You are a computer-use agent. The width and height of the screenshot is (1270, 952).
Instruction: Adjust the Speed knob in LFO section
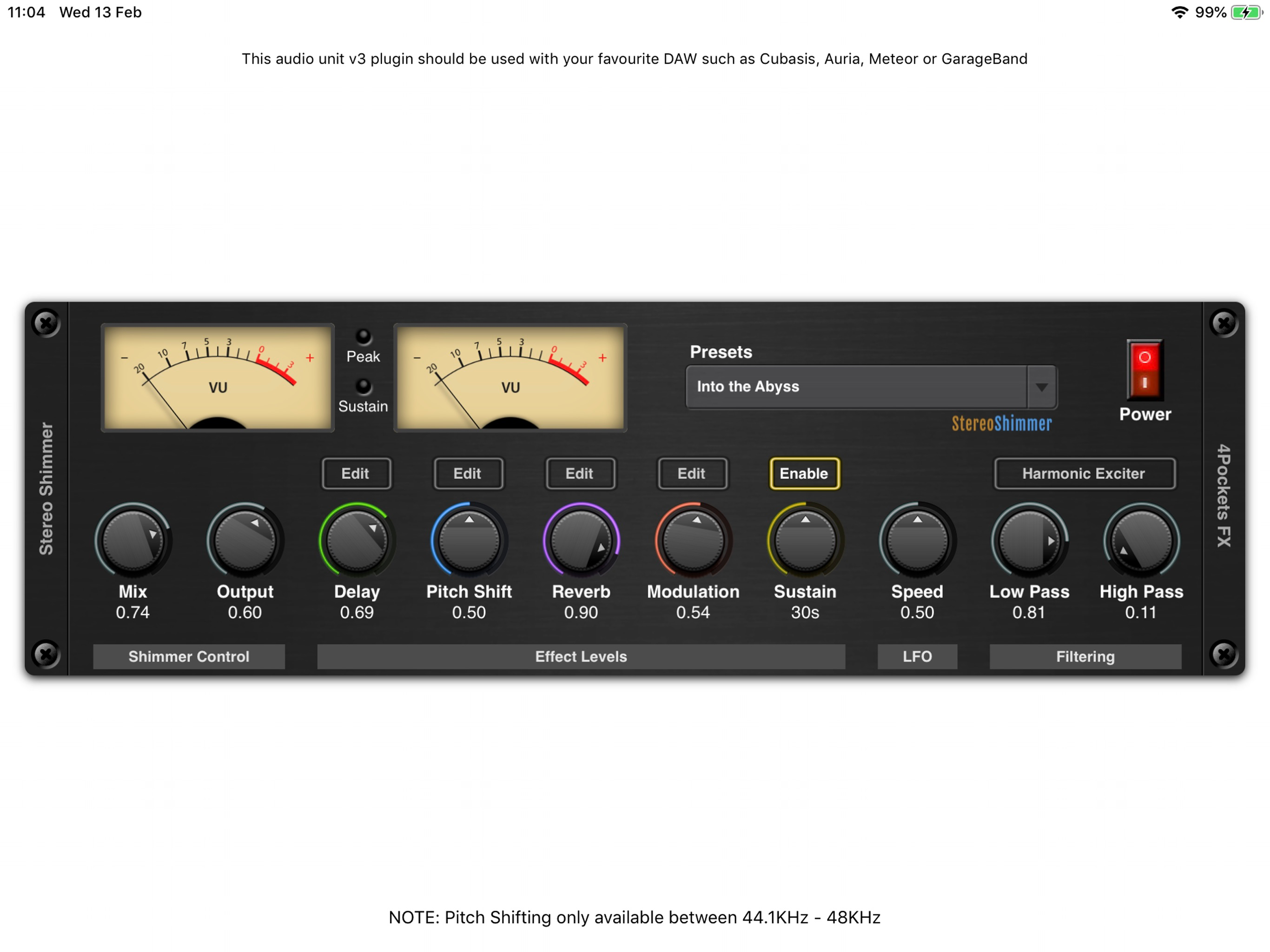[916, 540]
